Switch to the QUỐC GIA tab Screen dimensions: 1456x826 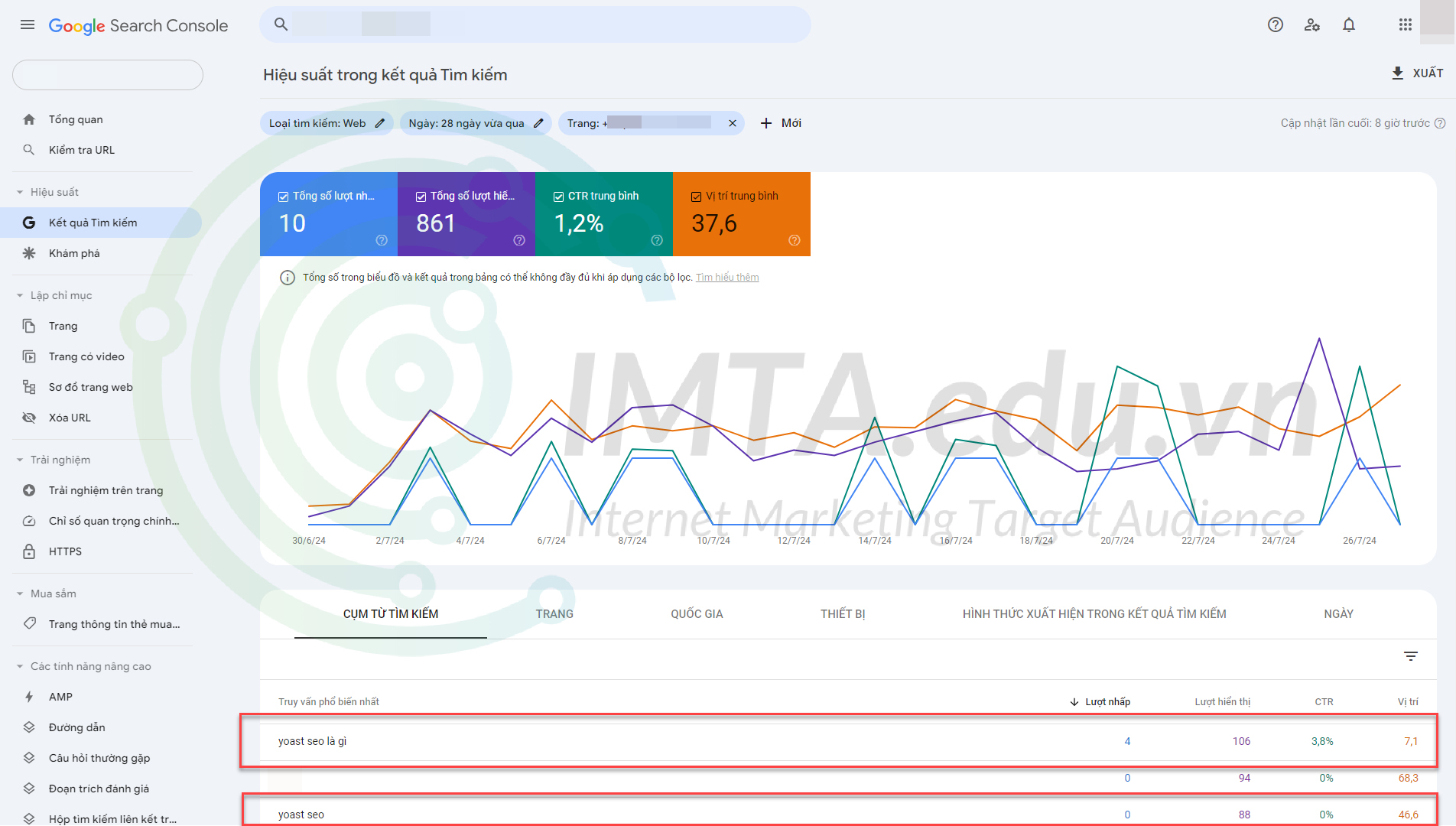tap(697, 614)
